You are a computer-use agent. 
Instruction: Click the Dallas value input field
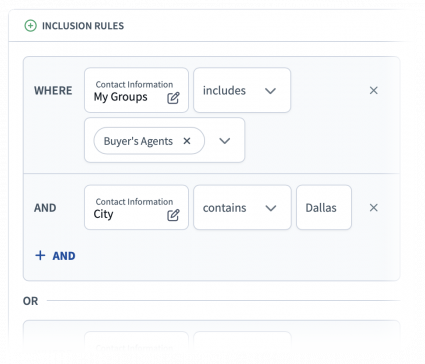(324, 207)
